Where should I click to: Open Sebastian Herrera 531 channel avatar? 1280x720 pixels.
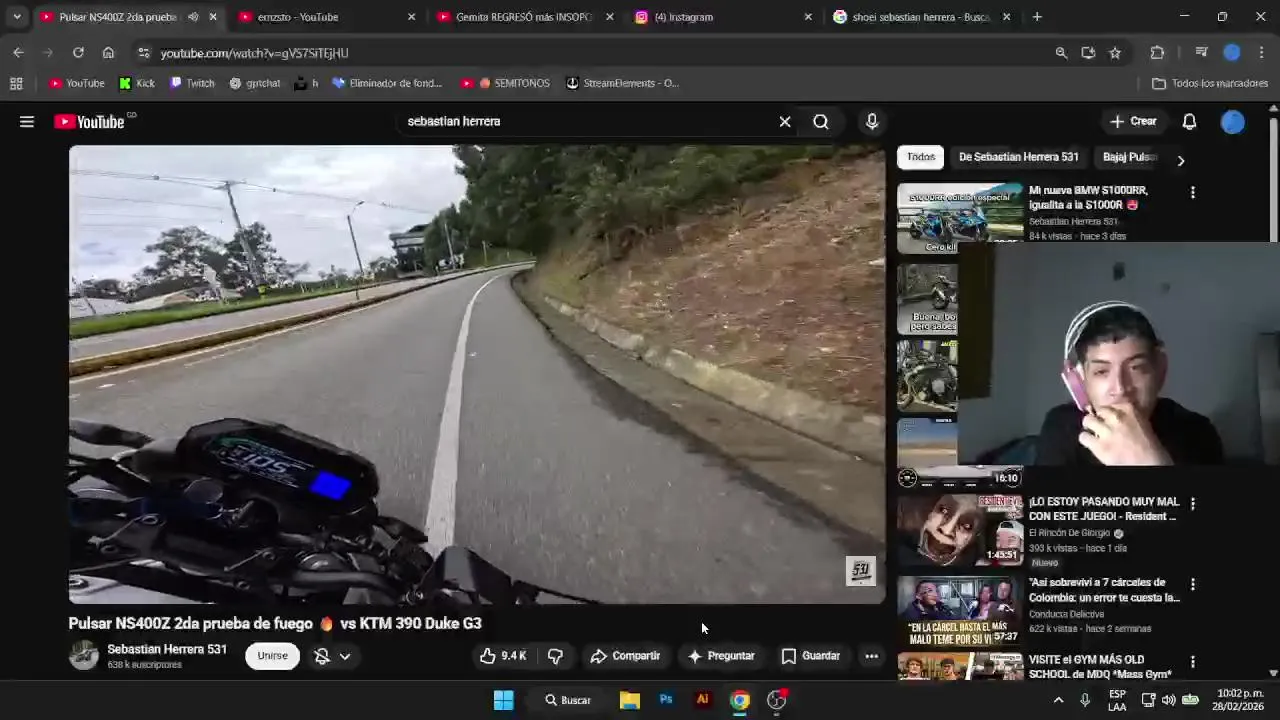click(84, 655)
